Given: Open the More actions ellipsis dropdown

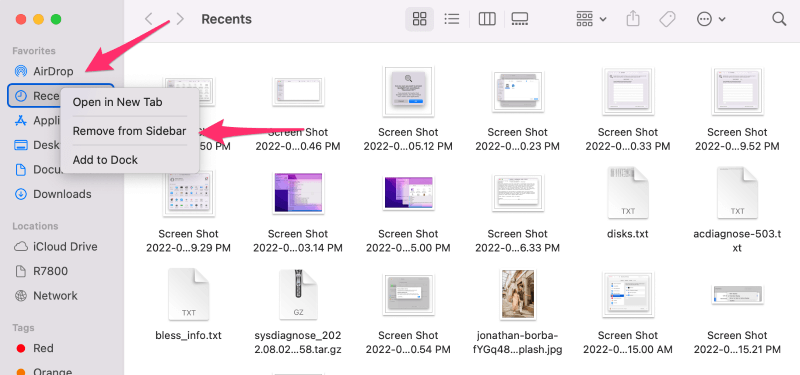Looking at the screenshot, I should coord(711,19).
